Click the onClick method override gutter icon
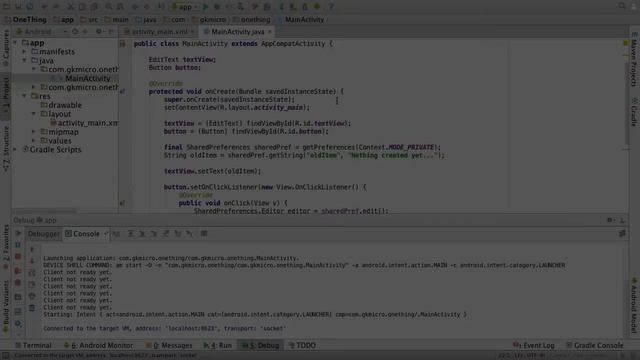Screen dimensions: 640x360 pos(122,203)
